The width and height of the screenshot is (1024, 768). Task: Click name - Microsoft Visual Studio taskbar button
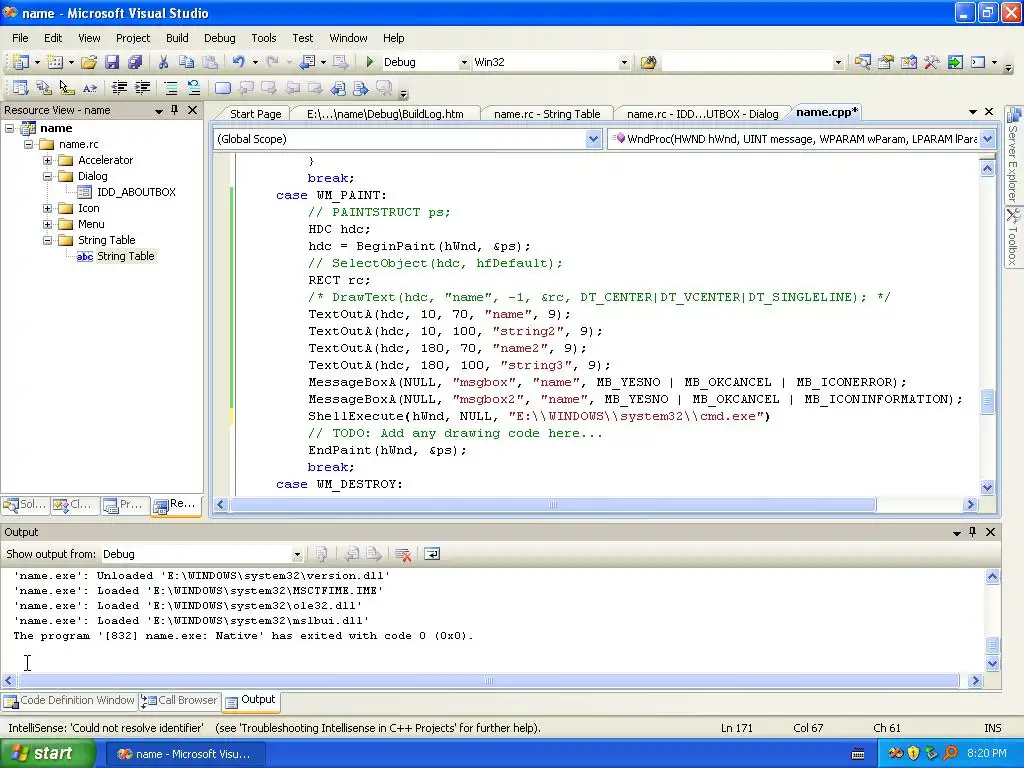(x=183, y=754)
